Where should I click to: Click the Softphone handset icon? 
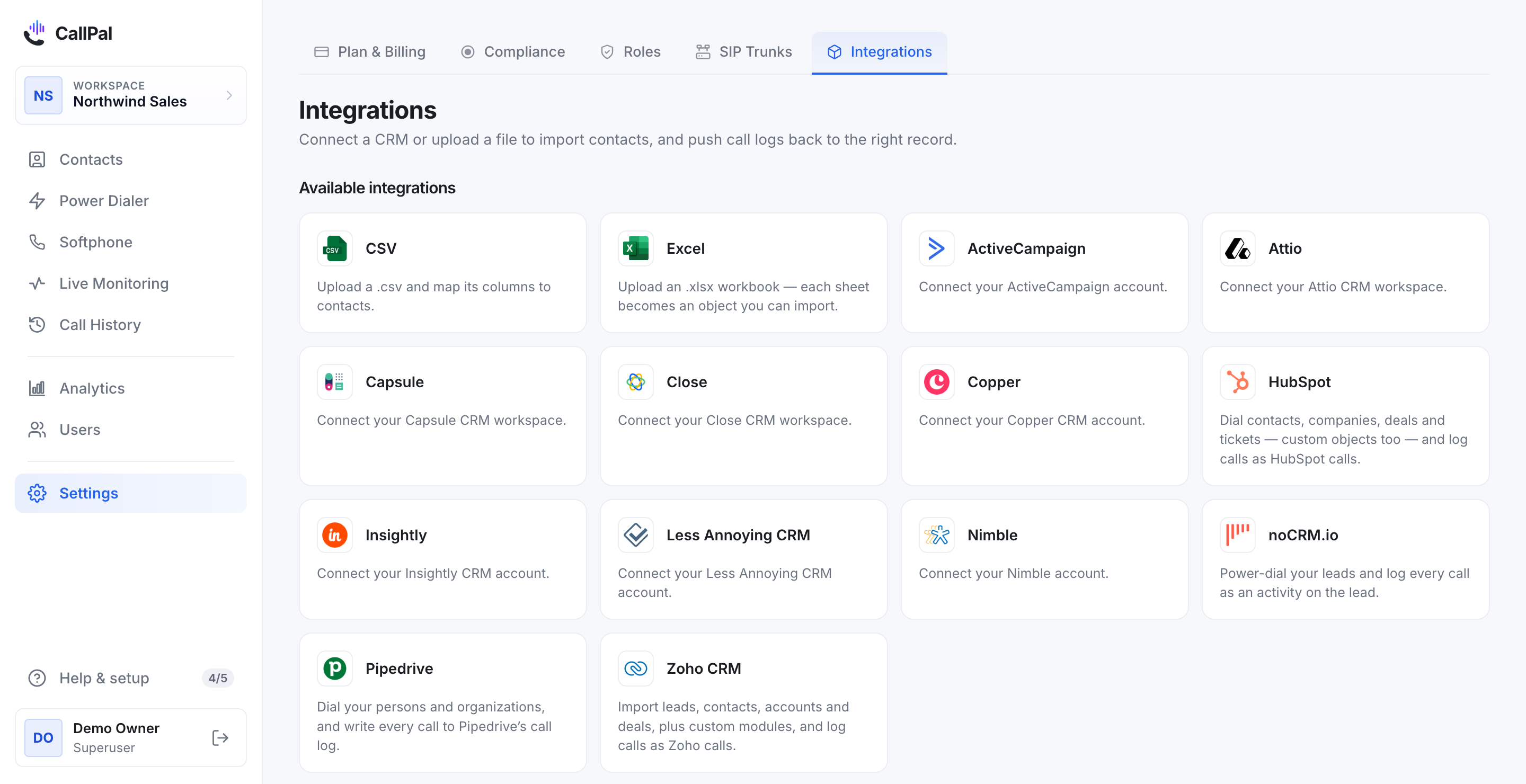(37, 242)
